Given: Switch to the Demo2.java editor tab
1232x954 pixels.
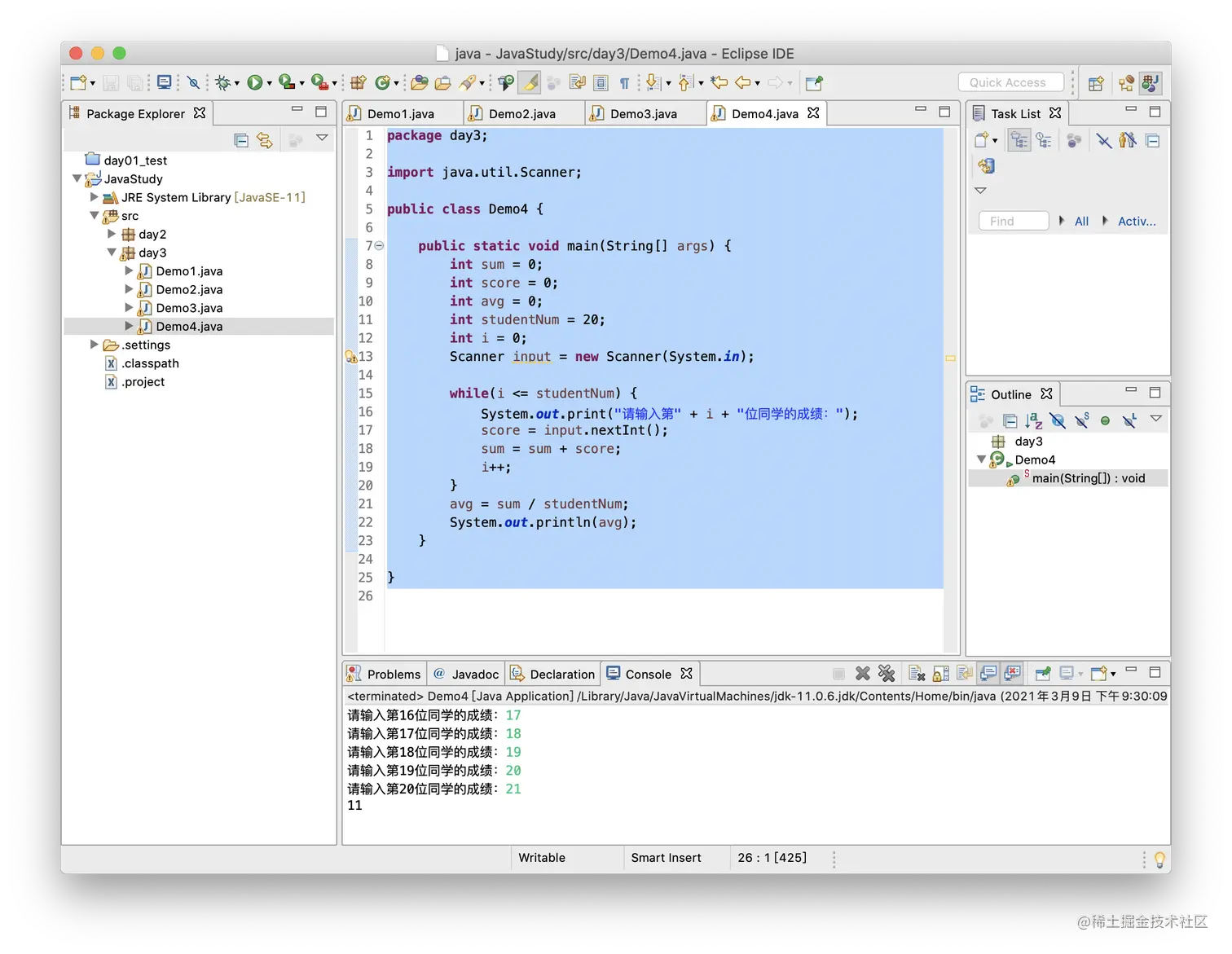Looking at the screenshot, I should coord(521,114).
